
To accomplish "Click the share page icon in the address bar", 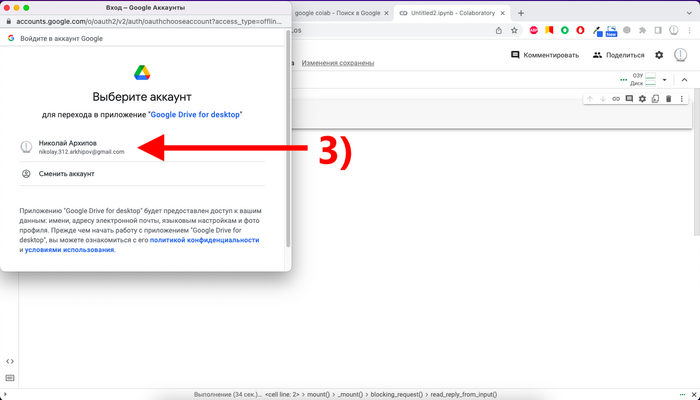I will coord(499,30).
